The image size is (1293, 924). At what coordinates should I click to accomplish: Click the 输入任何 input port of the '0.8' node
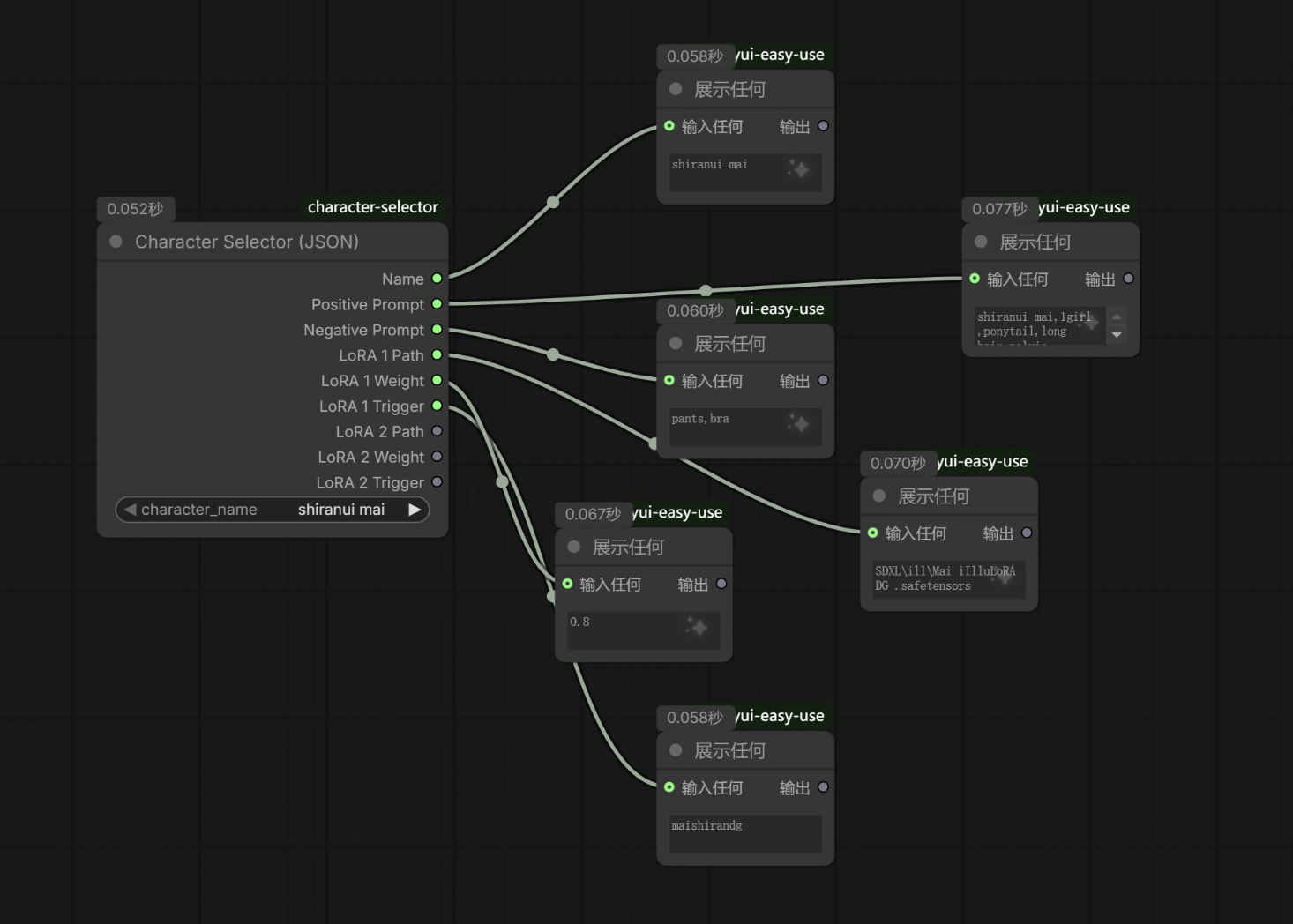(x=567, y=584)
